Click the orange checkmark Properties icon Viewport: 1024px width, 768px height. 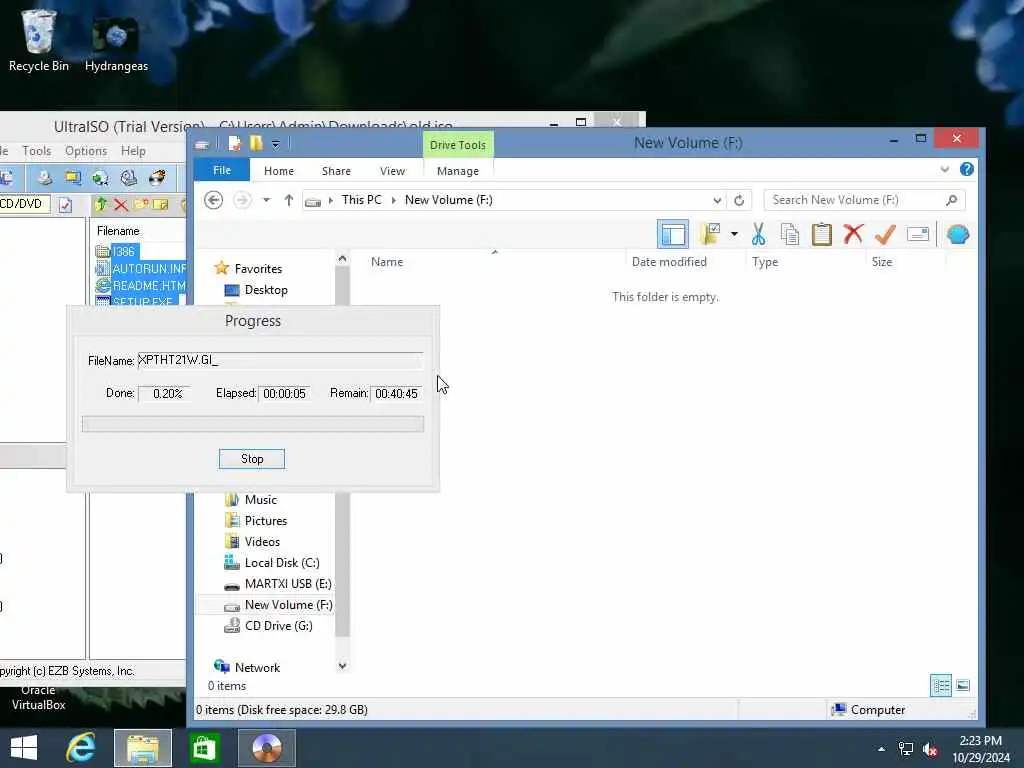885,234
